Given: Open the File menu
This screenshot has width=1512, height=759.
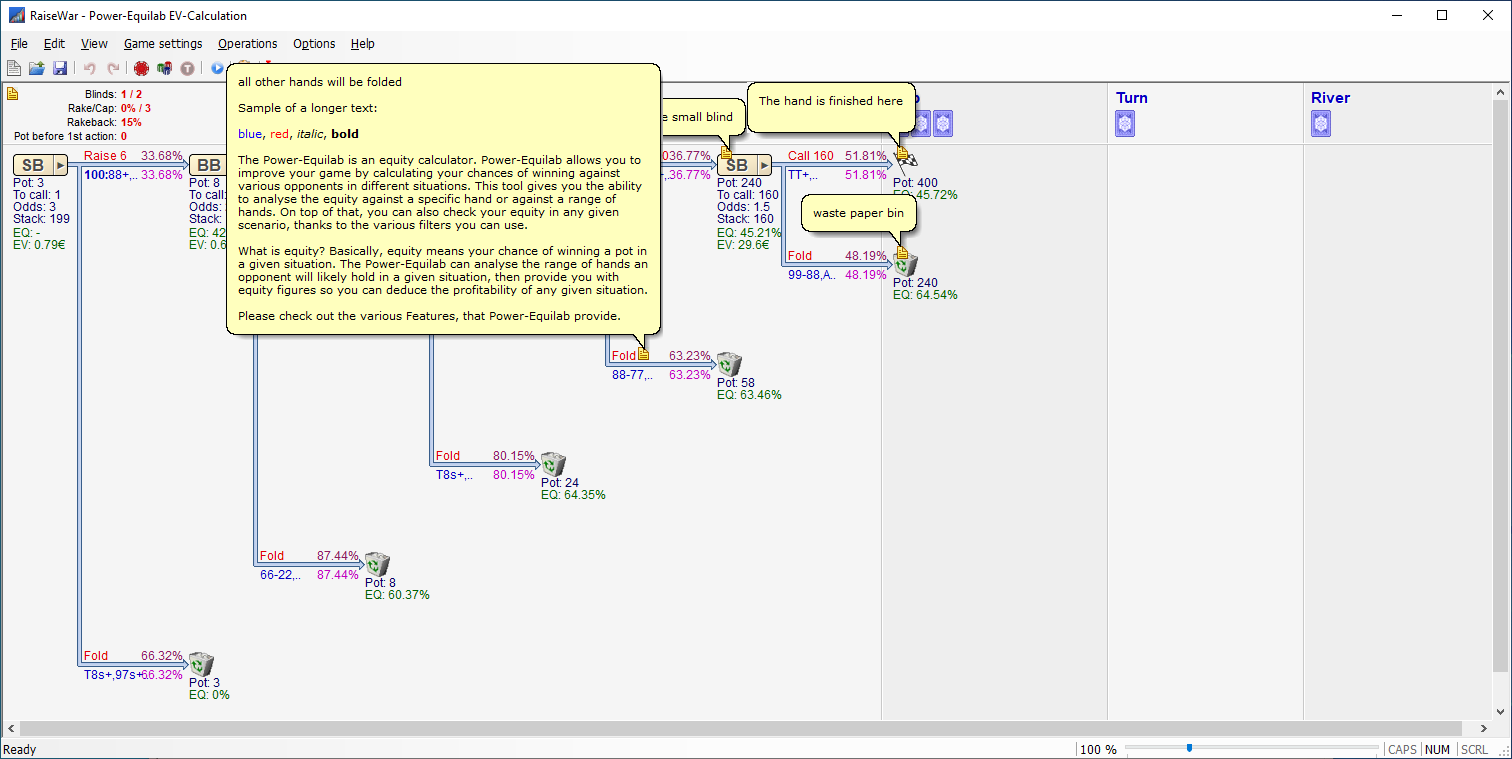Looking at the screenshot, I should [x=19, y=44].
